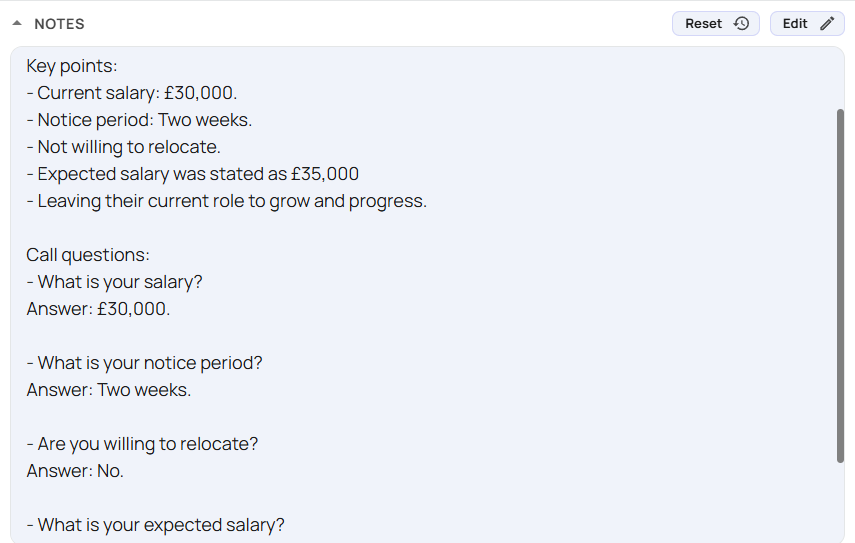Click the 'Call questions:' heading
This screenshot has width=855, height=543.
[88, 255]
